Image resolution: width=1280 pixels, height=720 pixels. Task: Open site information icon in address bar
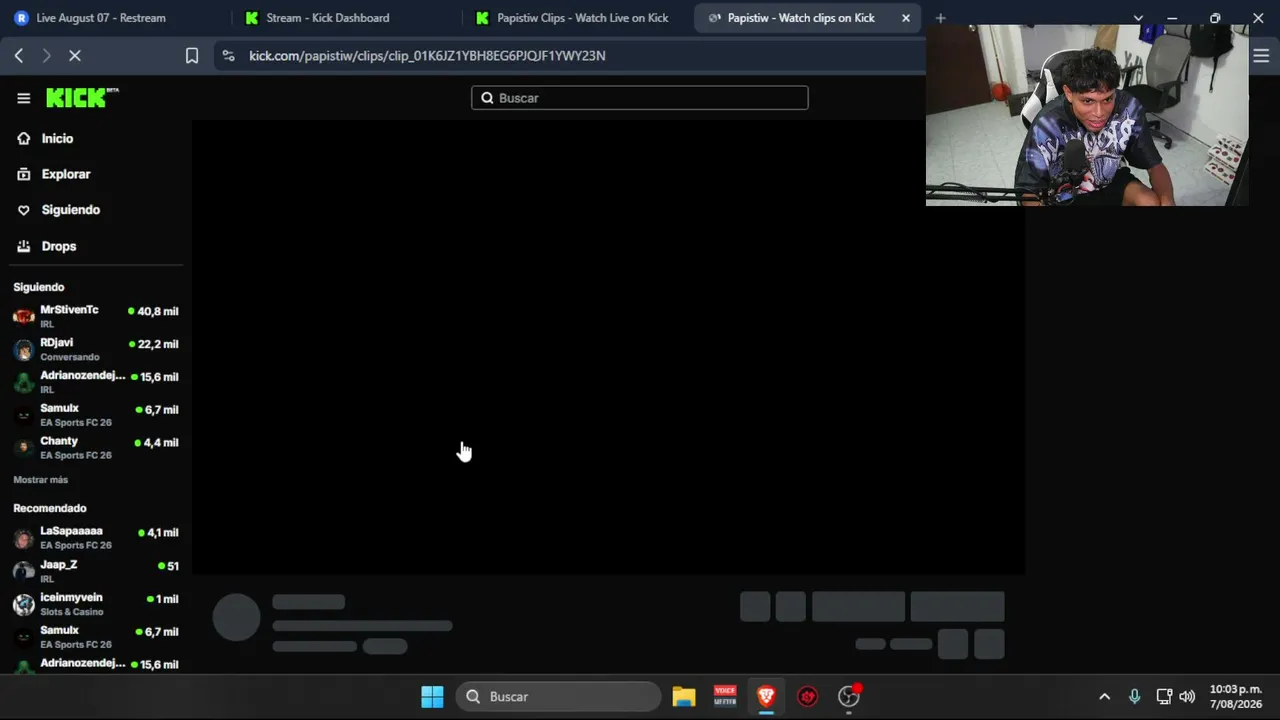coord(229,56)
